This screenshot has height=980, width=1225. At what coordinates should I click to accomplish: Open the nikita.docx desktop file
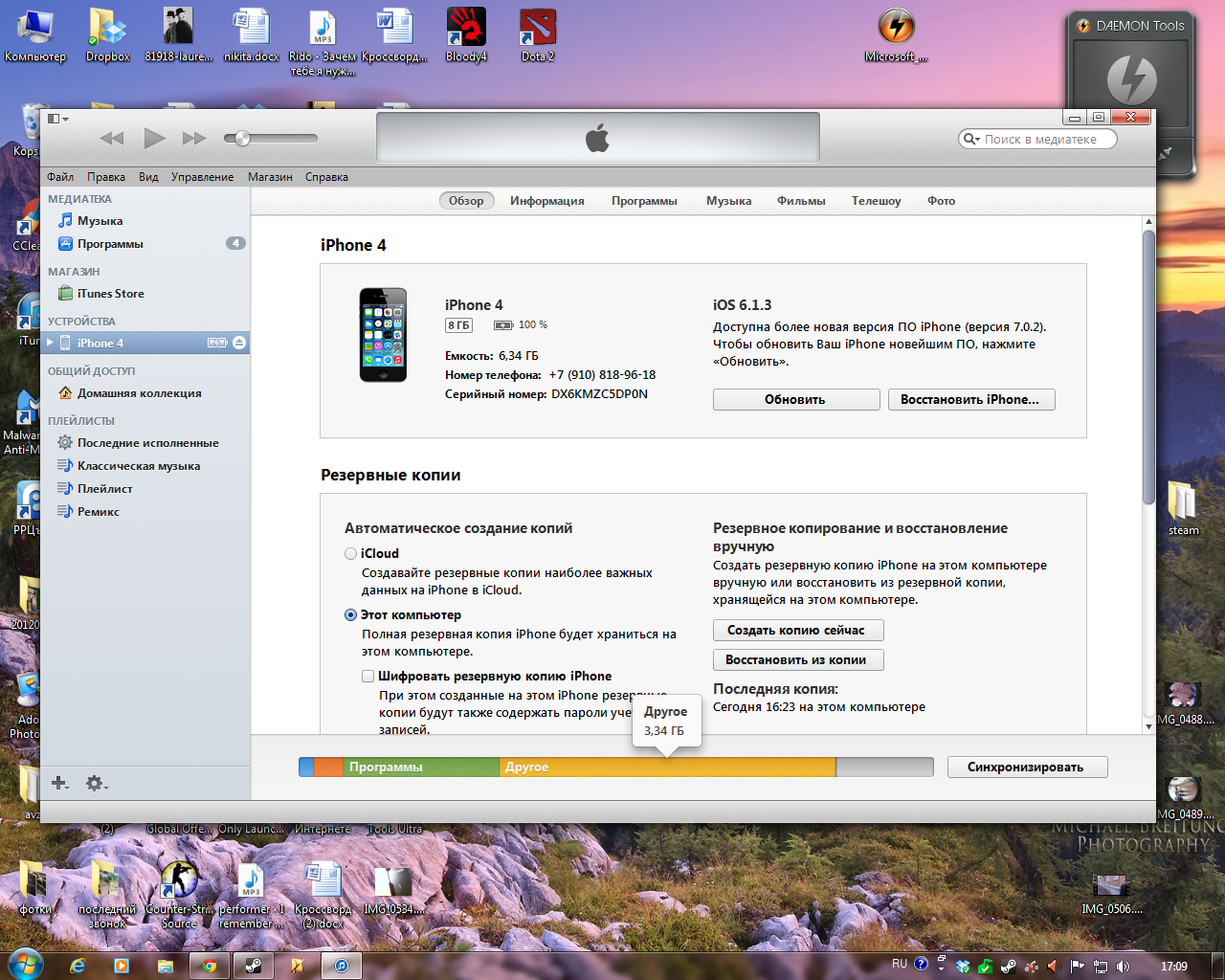tap(252, 36)
